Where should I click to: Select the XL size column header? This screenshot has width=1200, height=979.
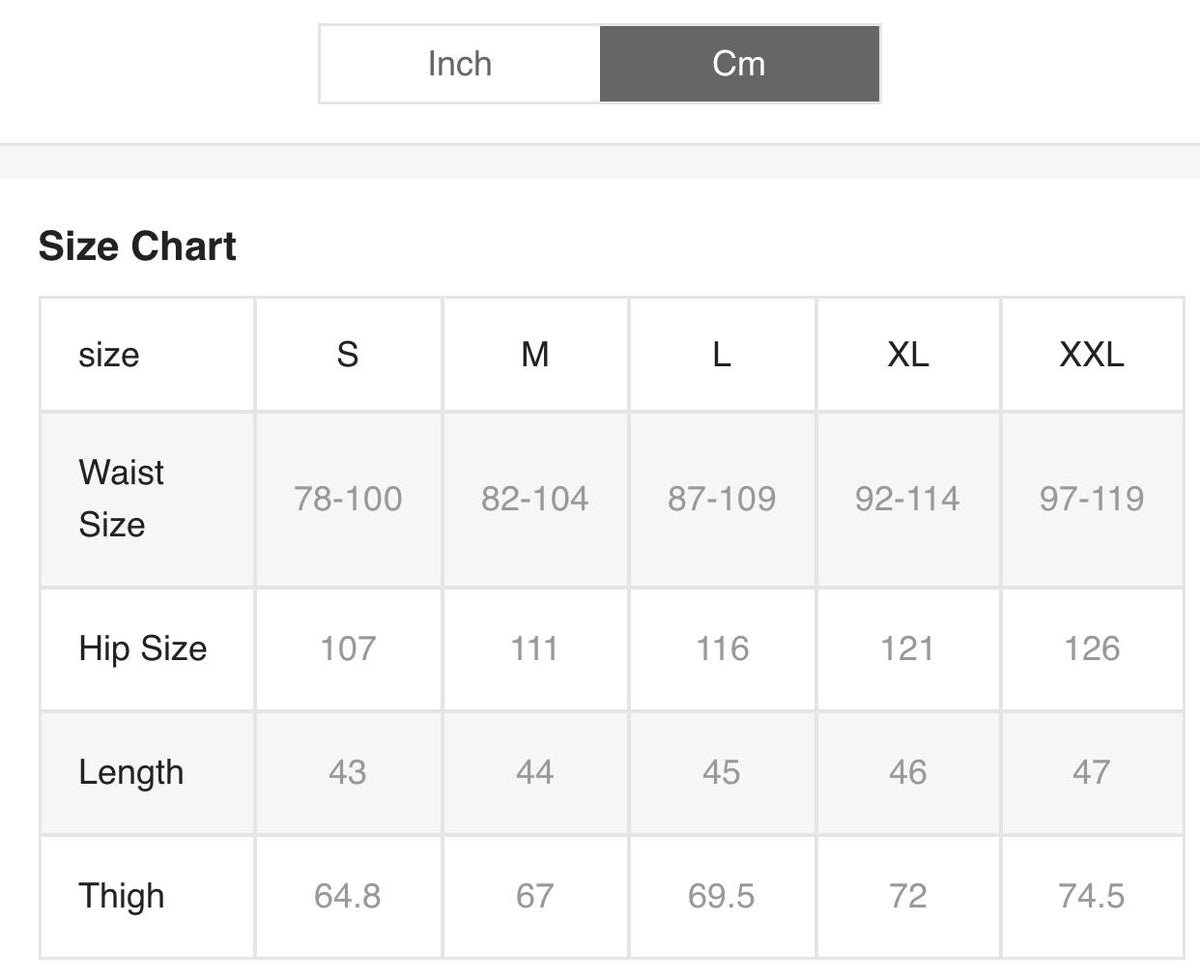(x=908, y=354)
